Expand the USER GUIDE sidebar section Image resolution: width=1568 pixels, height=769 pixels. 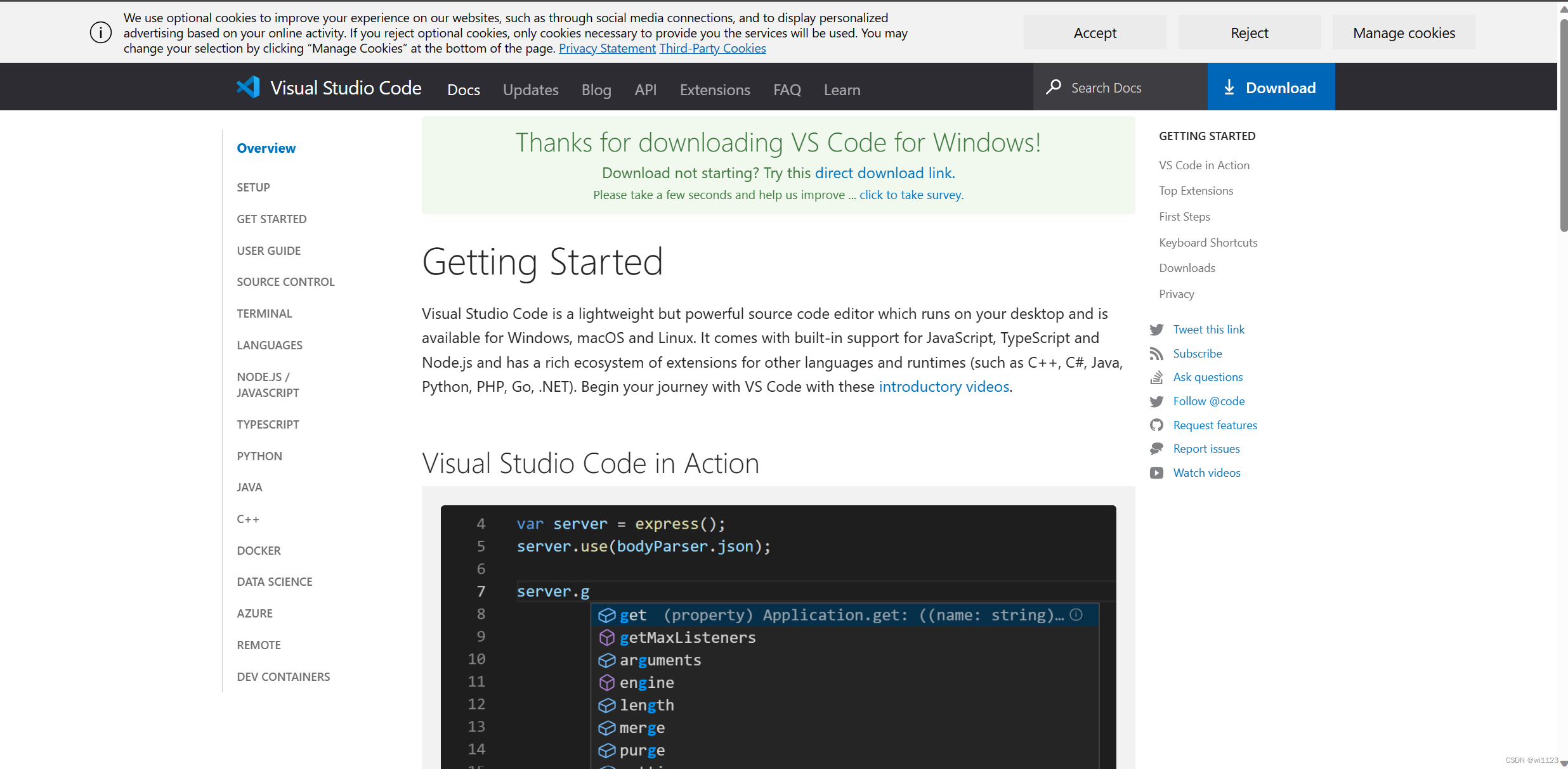point(268,251)
